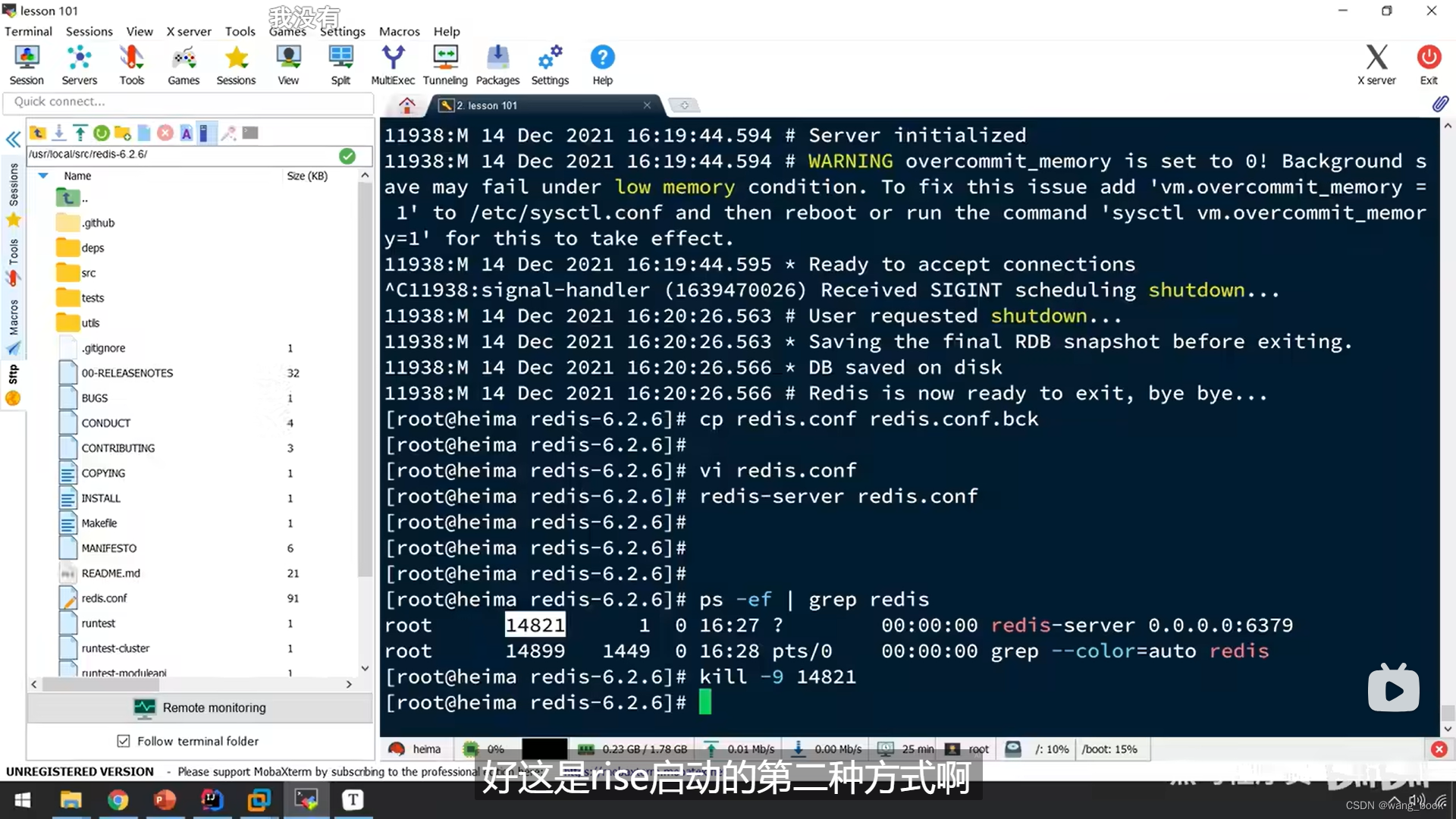Click the MultiExec toolbar icon

point(392,64)
